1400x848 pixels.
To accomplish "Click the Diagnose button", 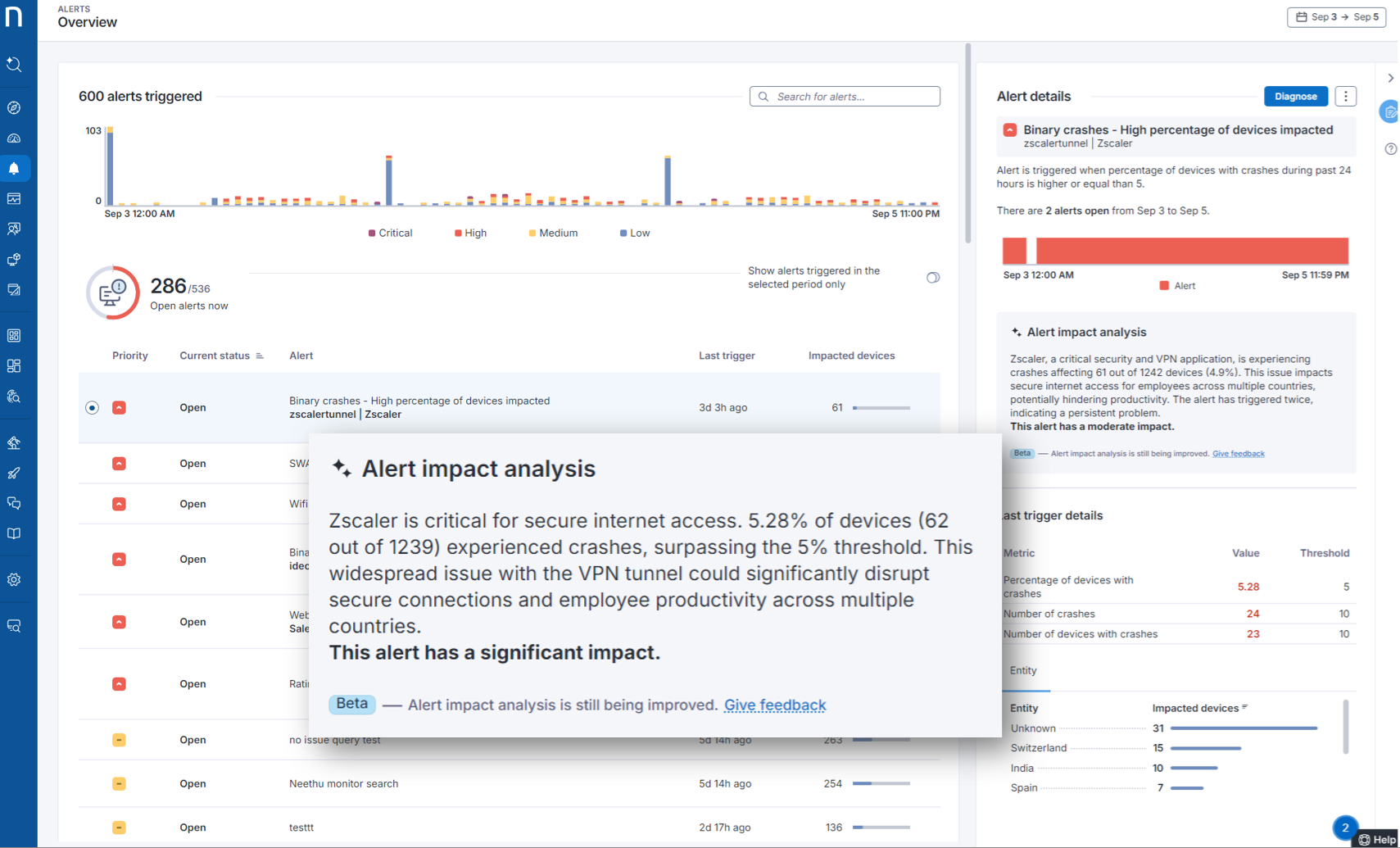I will click(x=1295, y=97).
